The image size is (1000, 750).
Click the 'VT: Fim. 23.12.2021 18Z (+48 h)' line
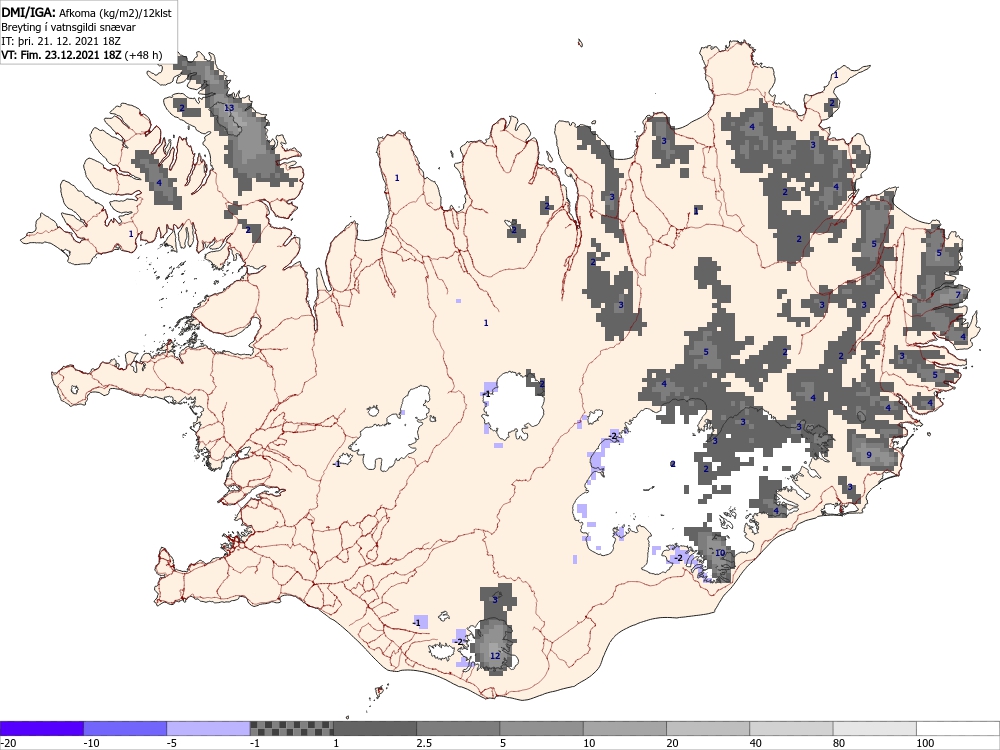coord(82,55)
